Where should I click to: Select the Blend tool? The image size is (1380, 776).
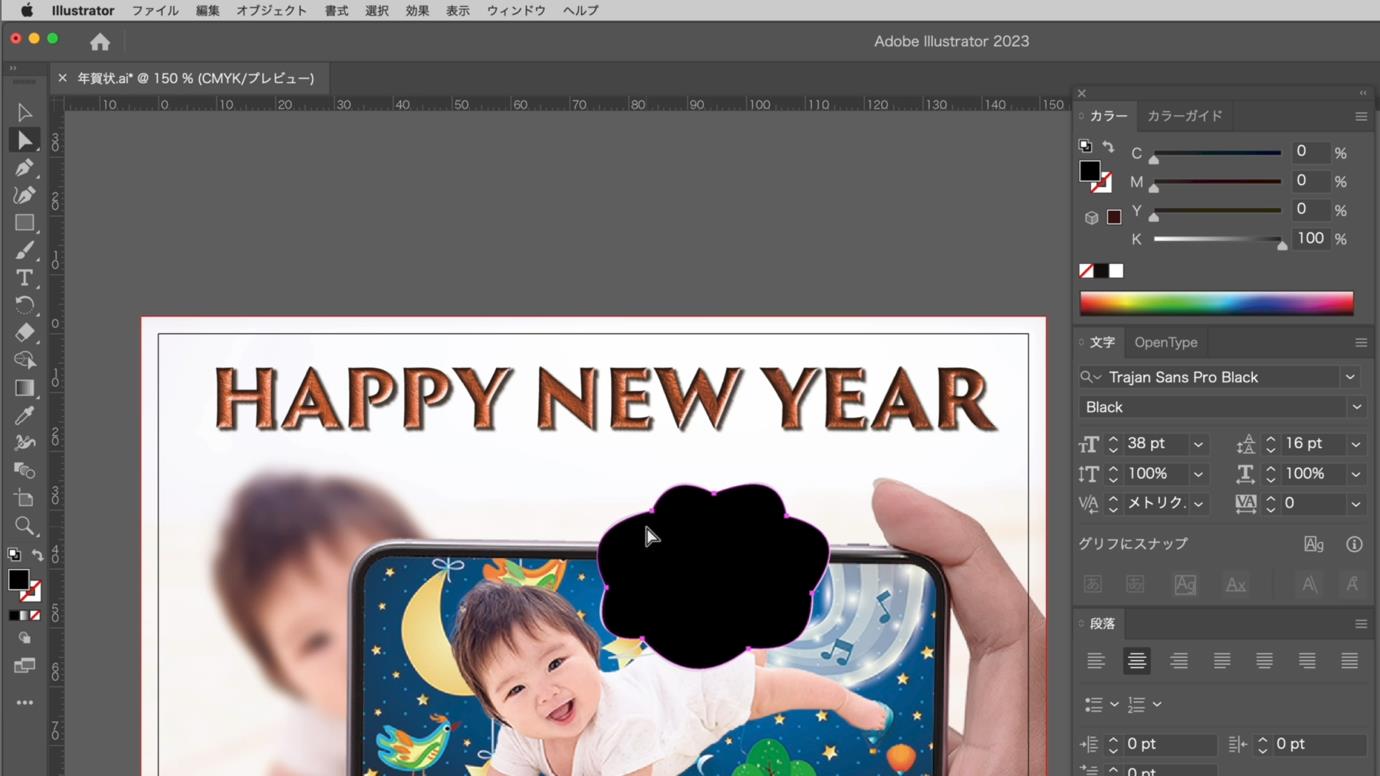[x=24, y=470]
